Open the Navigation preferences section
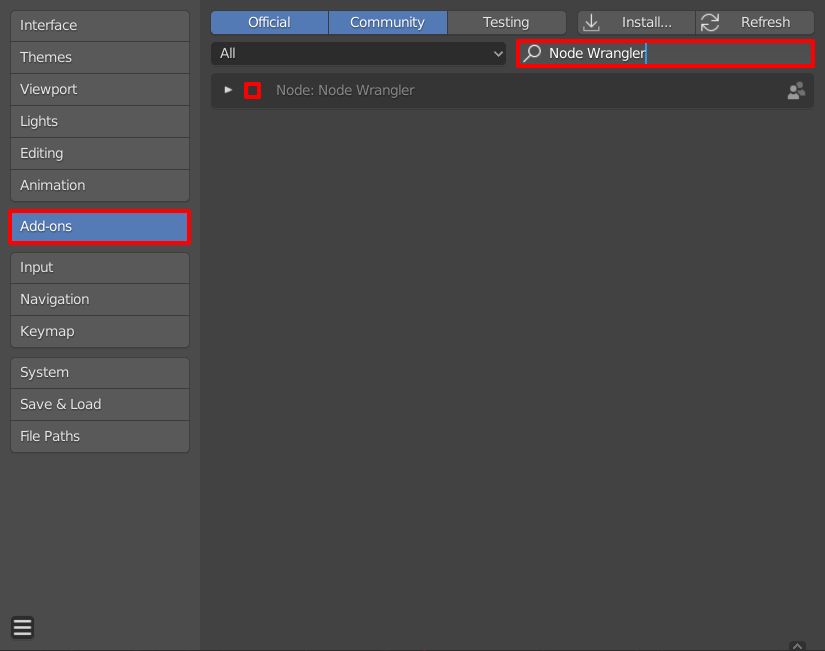The height and width of the screenshot is (651, 825). [99, 299]
